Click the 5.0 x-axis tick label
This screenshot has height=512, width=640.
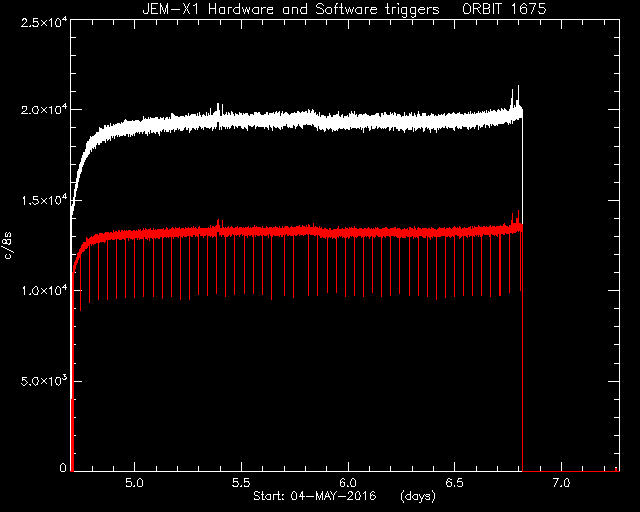(134, 483)
